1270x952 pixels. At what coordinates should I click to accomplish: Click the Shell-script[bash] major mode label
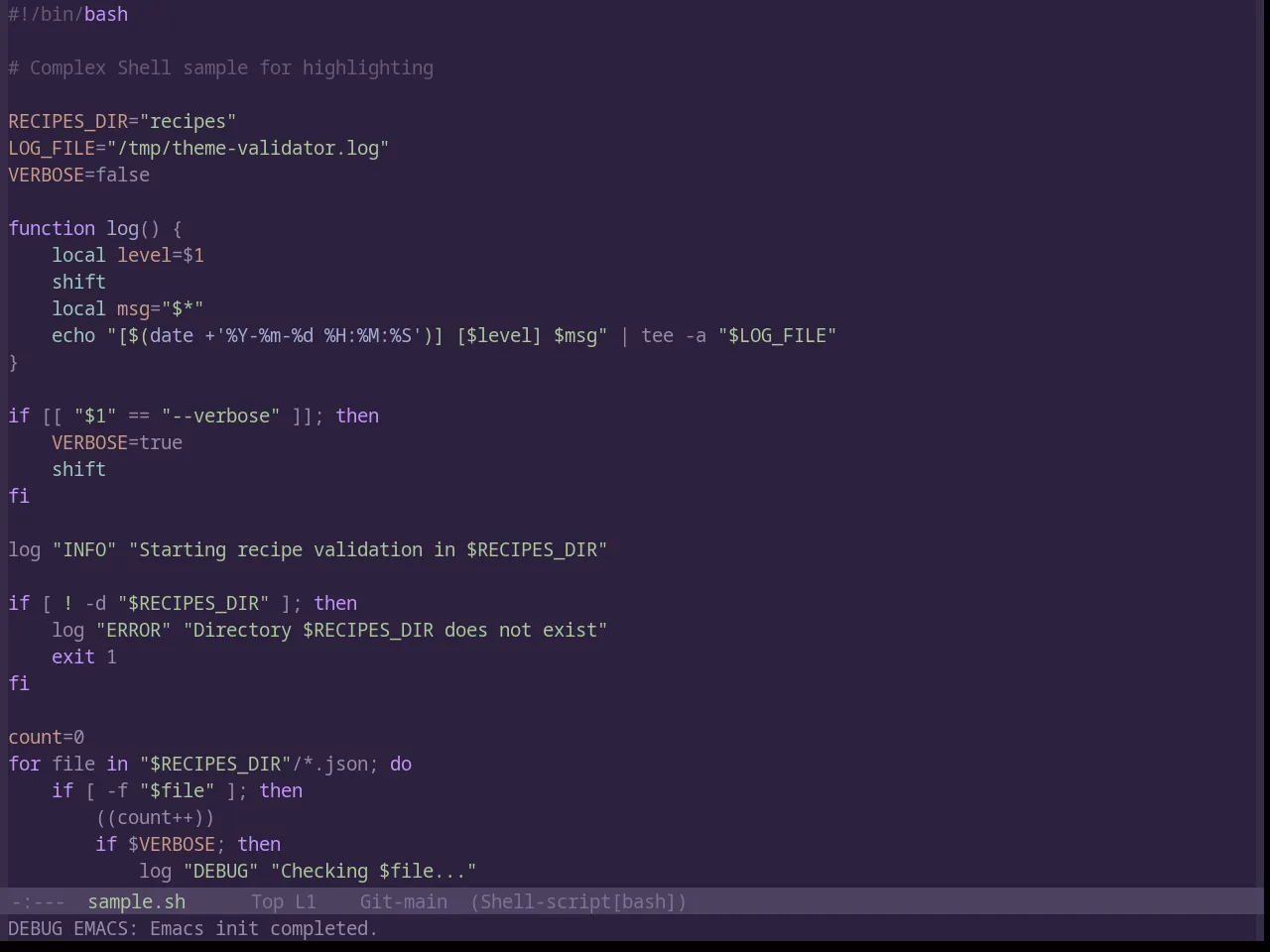[578, 901]
